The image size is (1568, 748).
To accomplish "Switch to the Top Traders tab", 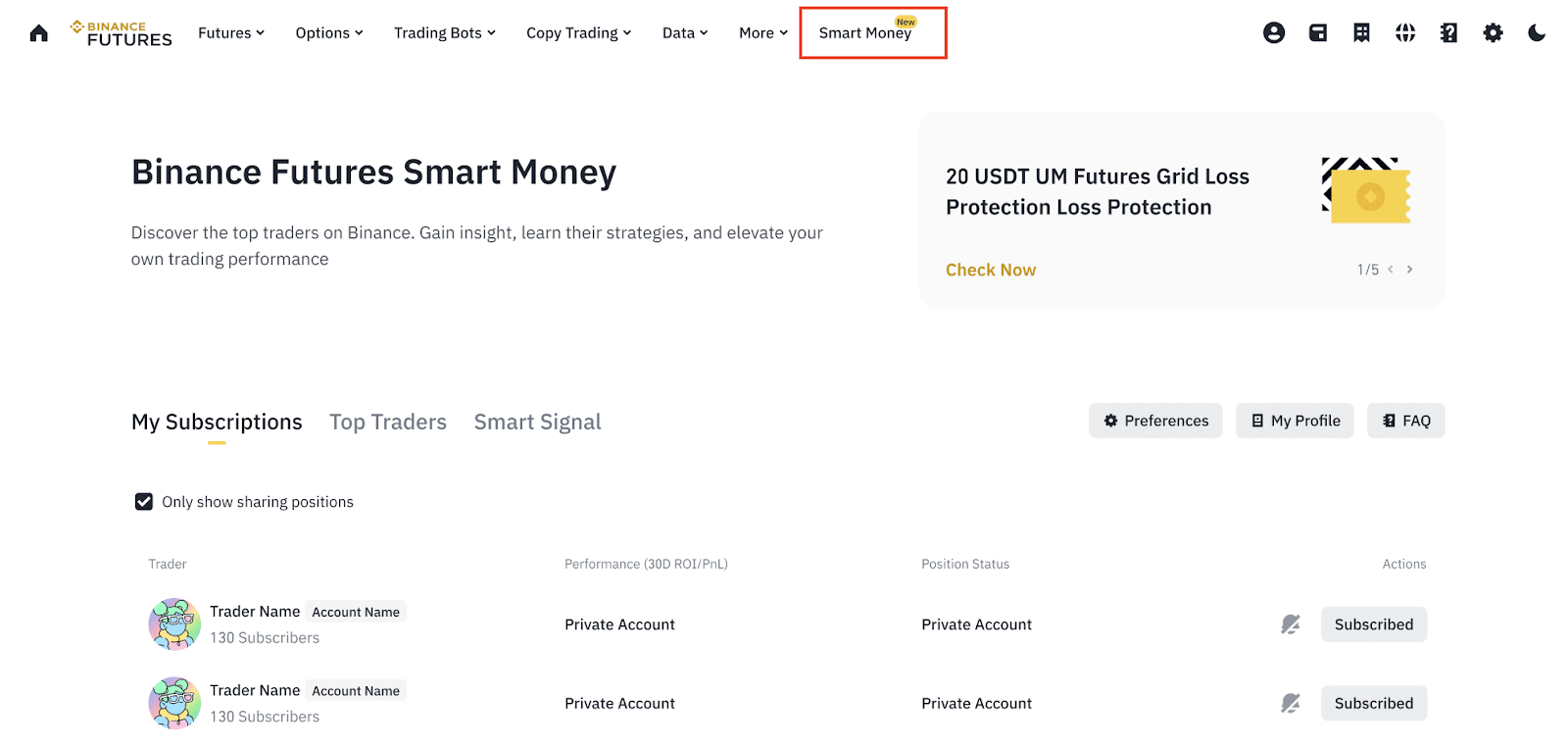I will click(388, 423).
